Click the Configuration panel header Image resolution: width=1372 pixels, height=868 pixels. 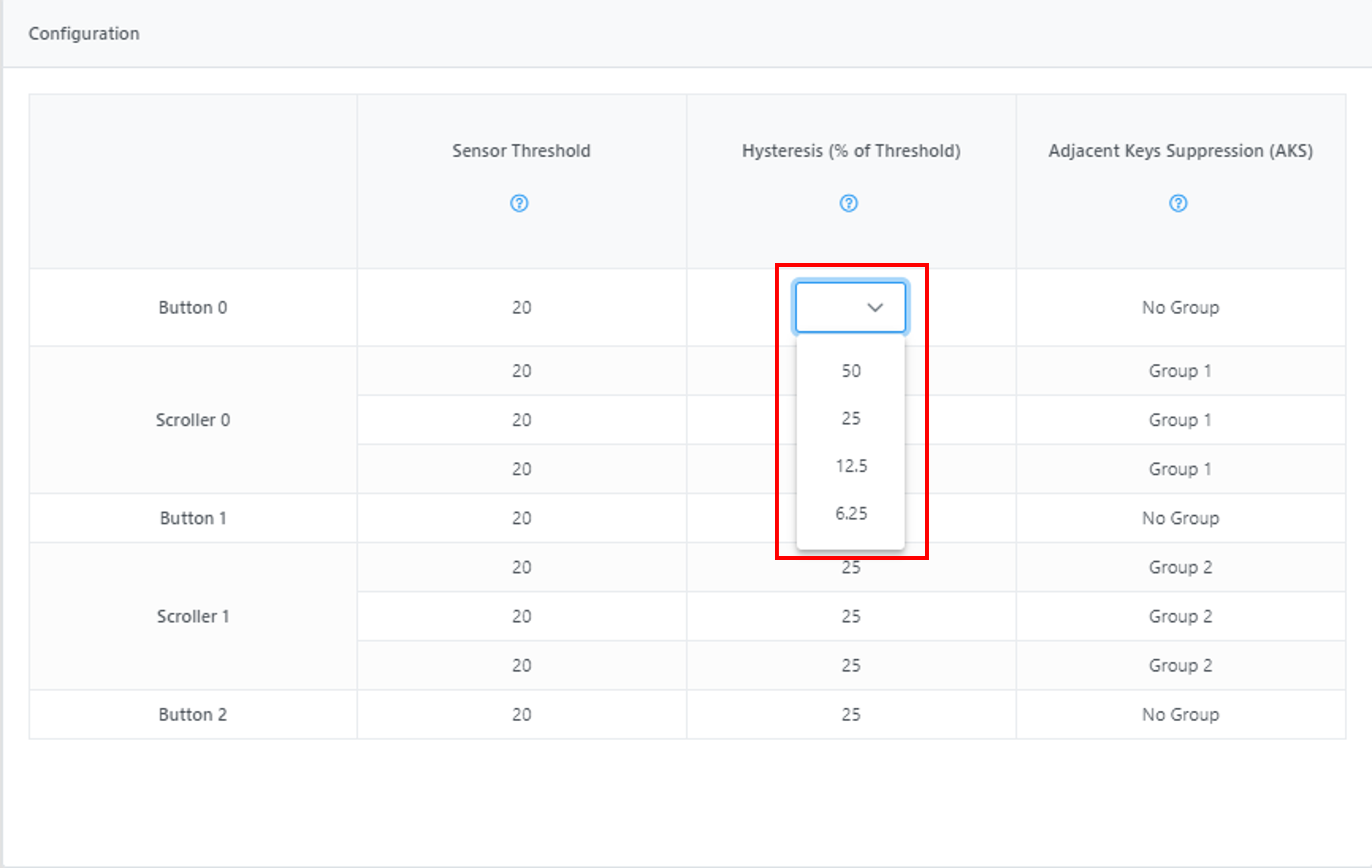point(84,34)
